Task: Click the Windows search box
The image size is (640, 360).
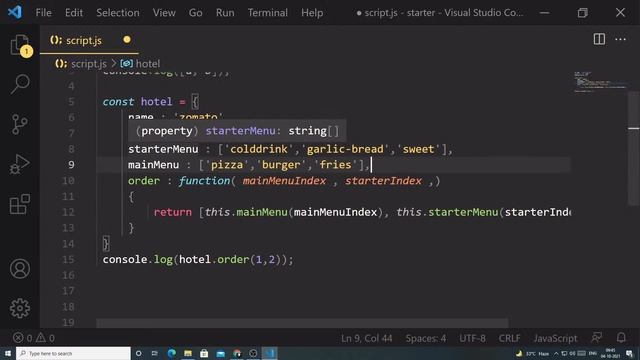Action: [73, 353]
